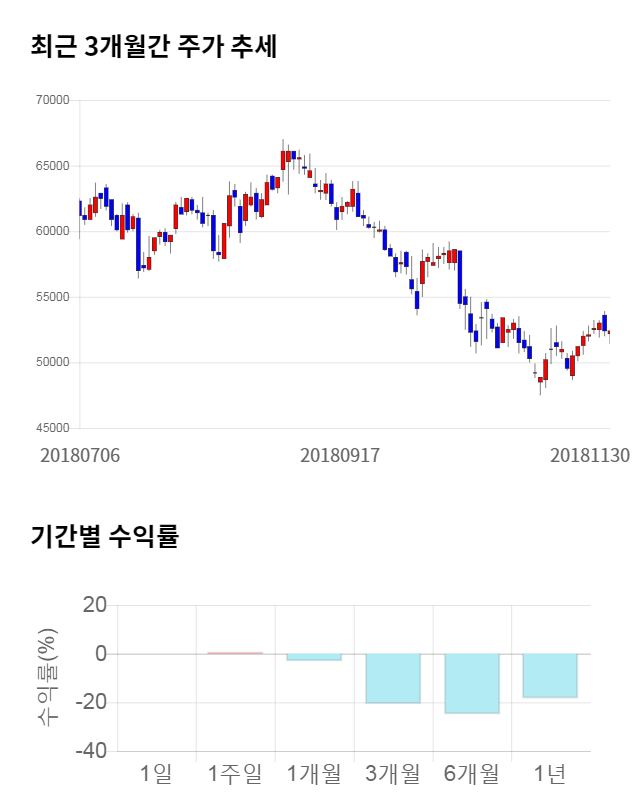The width and height of the screenshot is (640, 810).
Task: Select the 1년 return bar
Action: coord(550,675)
